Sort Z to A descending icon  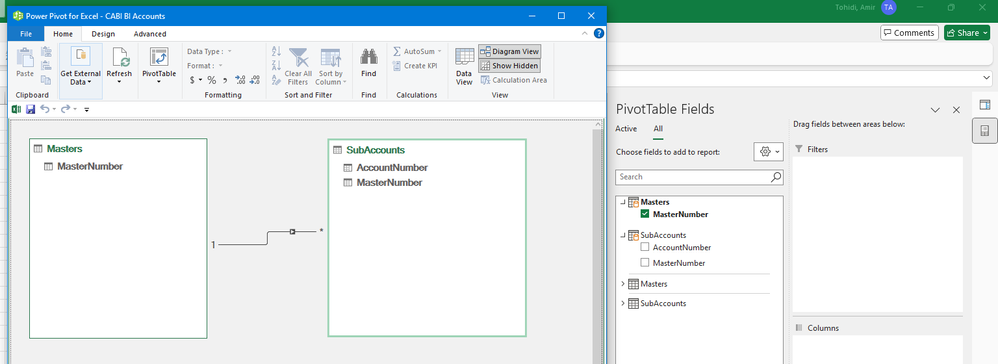276,66
